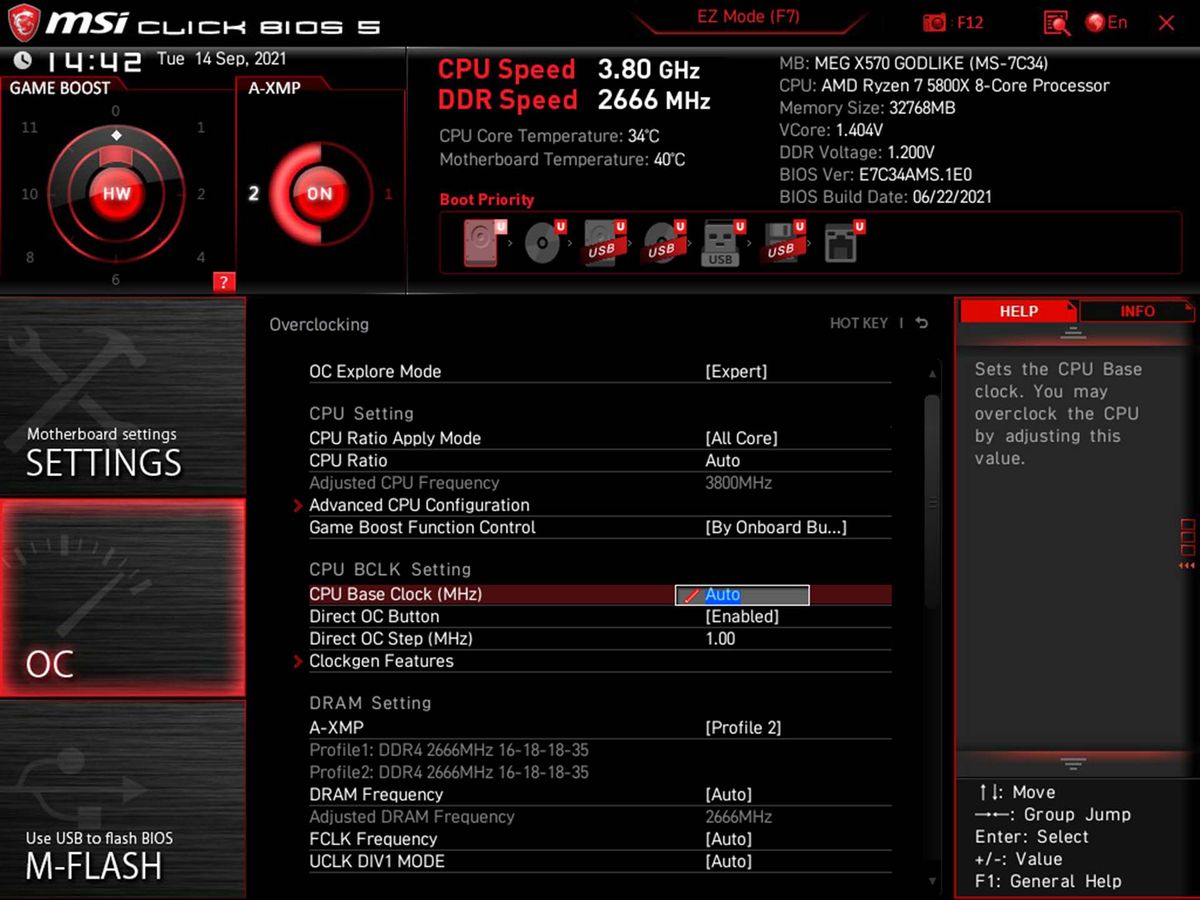Open the A-XMP Profile 2 dropdown
This screenshot has width=1200, height=900.
pyautogui.click(x=741, y=727)
